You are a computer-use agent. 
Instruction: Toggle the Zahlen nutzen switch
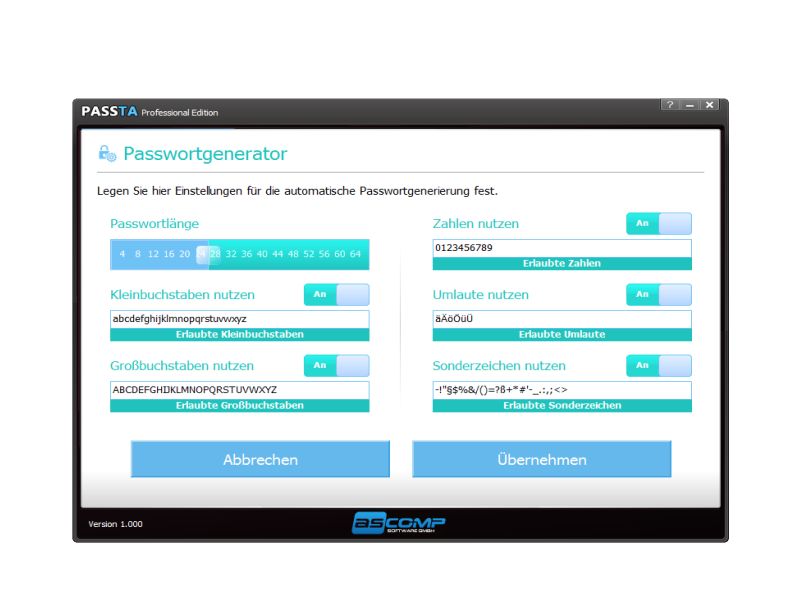coord(659,223)
